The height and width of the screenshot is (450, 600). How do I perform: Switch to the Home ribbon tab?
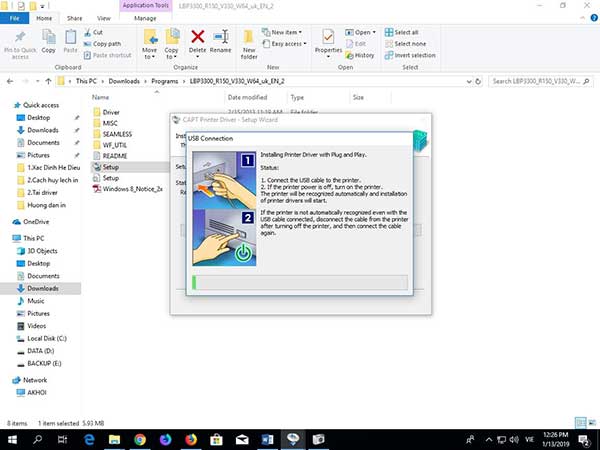tap(44, 18)
